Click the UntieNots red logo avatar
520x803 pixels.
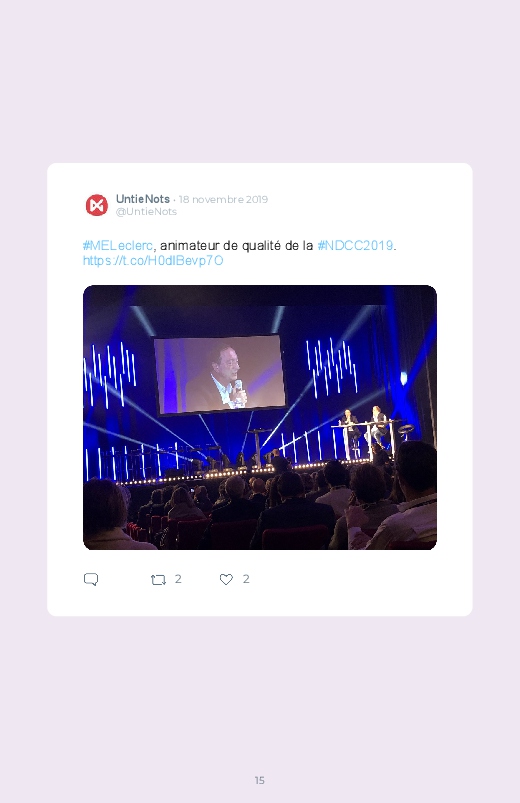pyautogui.click(x=96, y=205)
